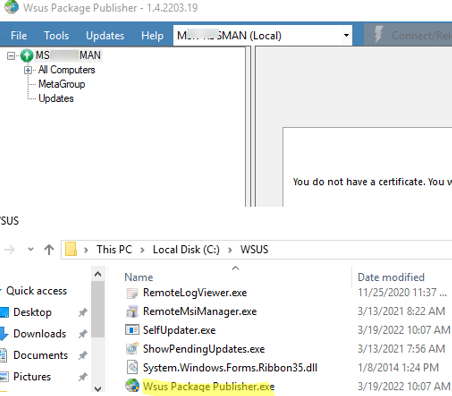Click the Wsus Package Publisher.exe globe icon

click(132, 386)
